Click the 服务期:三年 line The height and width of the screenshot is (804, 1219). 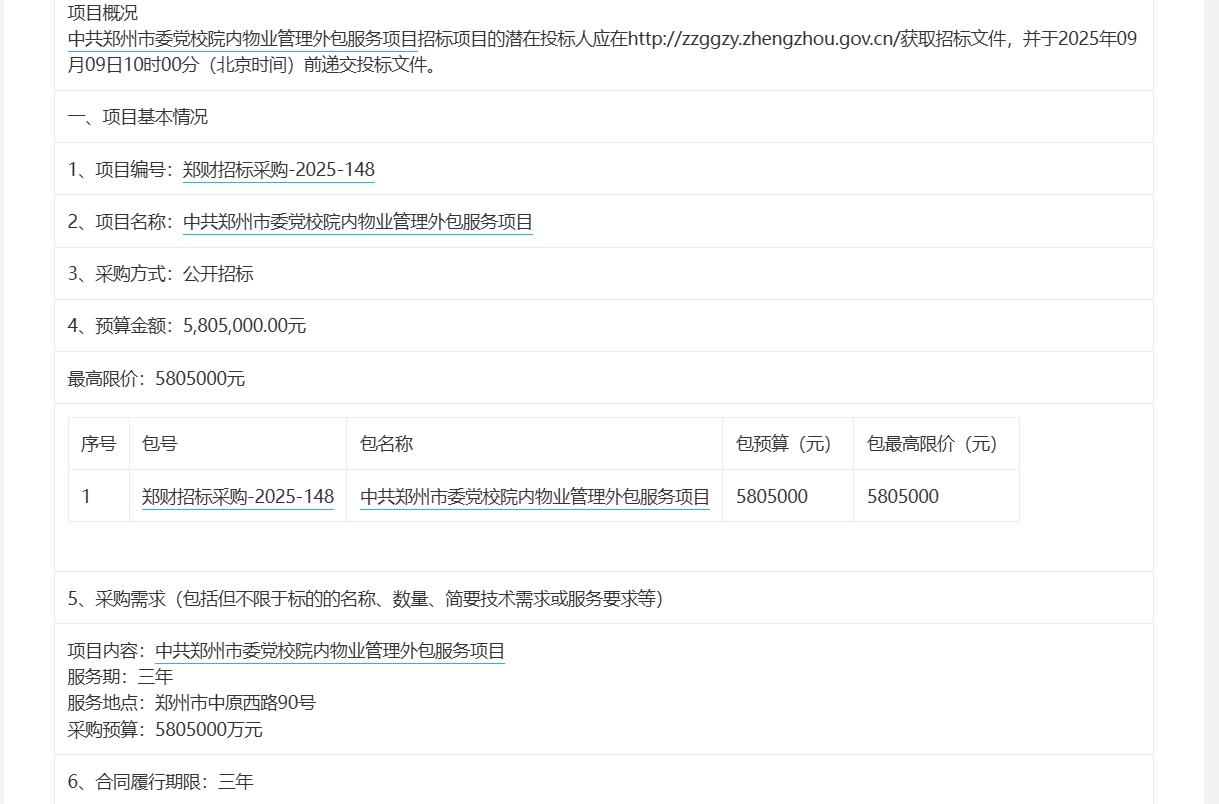[x=120, y=677]
